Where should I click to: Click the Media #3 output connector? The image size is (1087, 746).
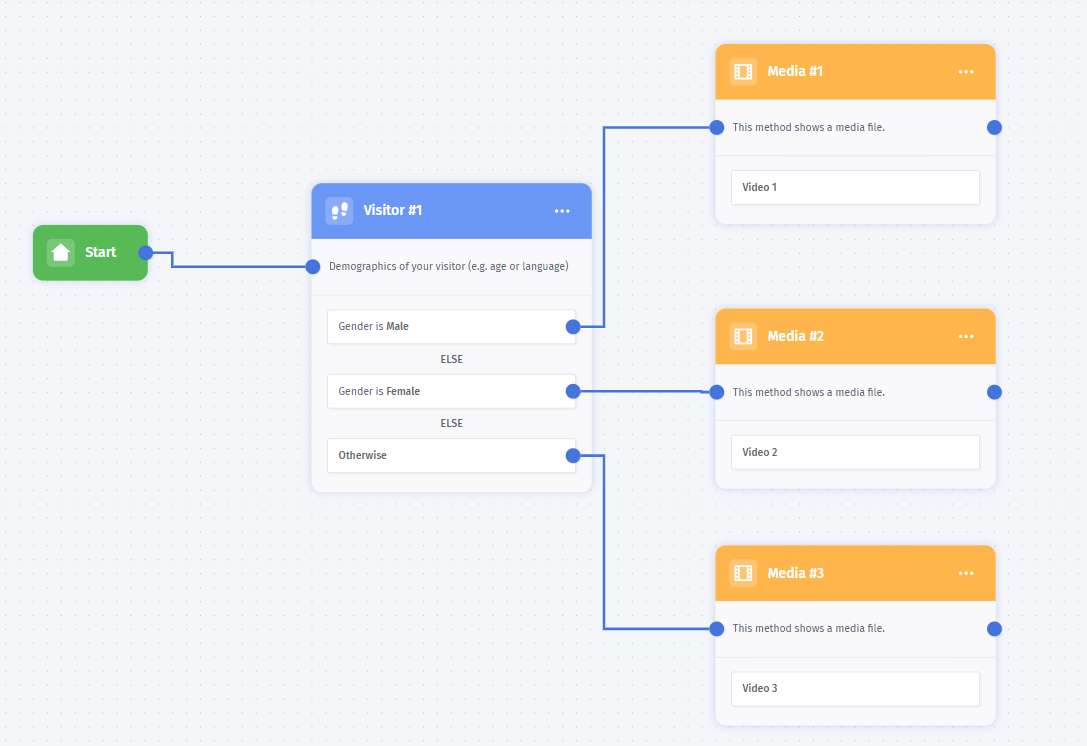994,629
